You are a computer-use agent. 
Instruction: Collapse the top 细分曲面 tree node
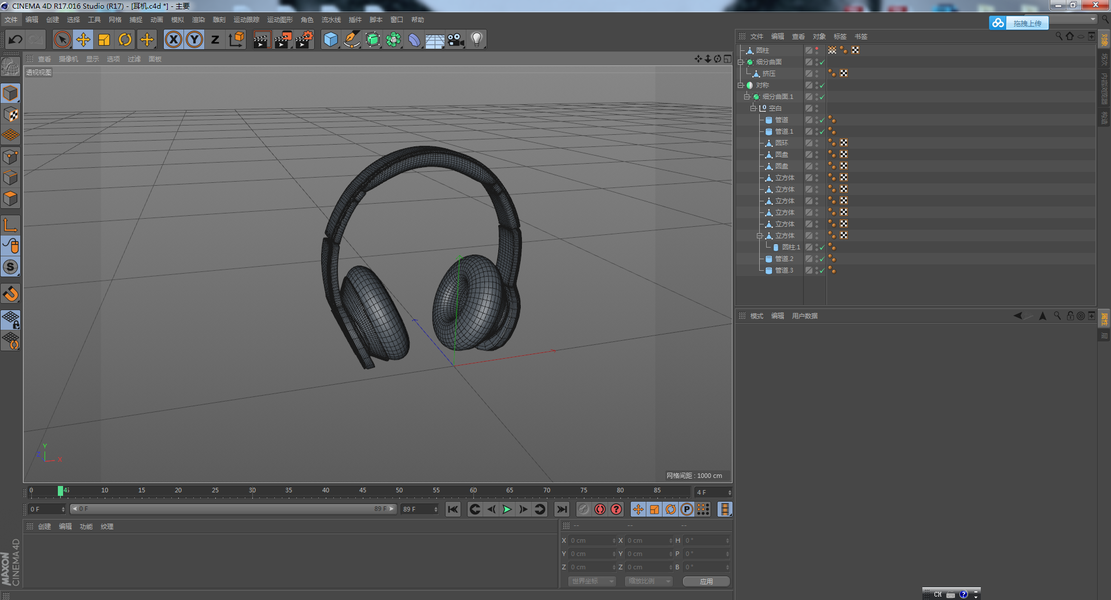pos(740,62)
